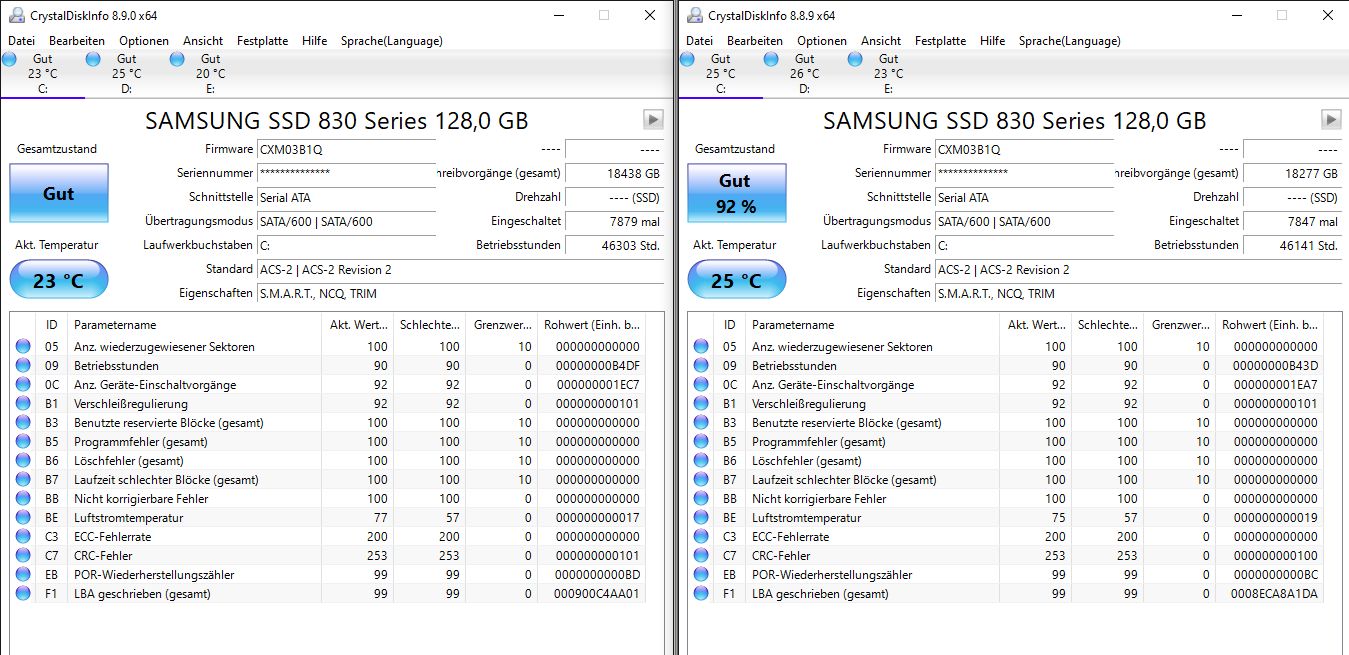The height and width of the screenshot is (655, 1349).
Task: Click status orb for Betriebsstunden row in right window
Action: click(x=701, y=366)
